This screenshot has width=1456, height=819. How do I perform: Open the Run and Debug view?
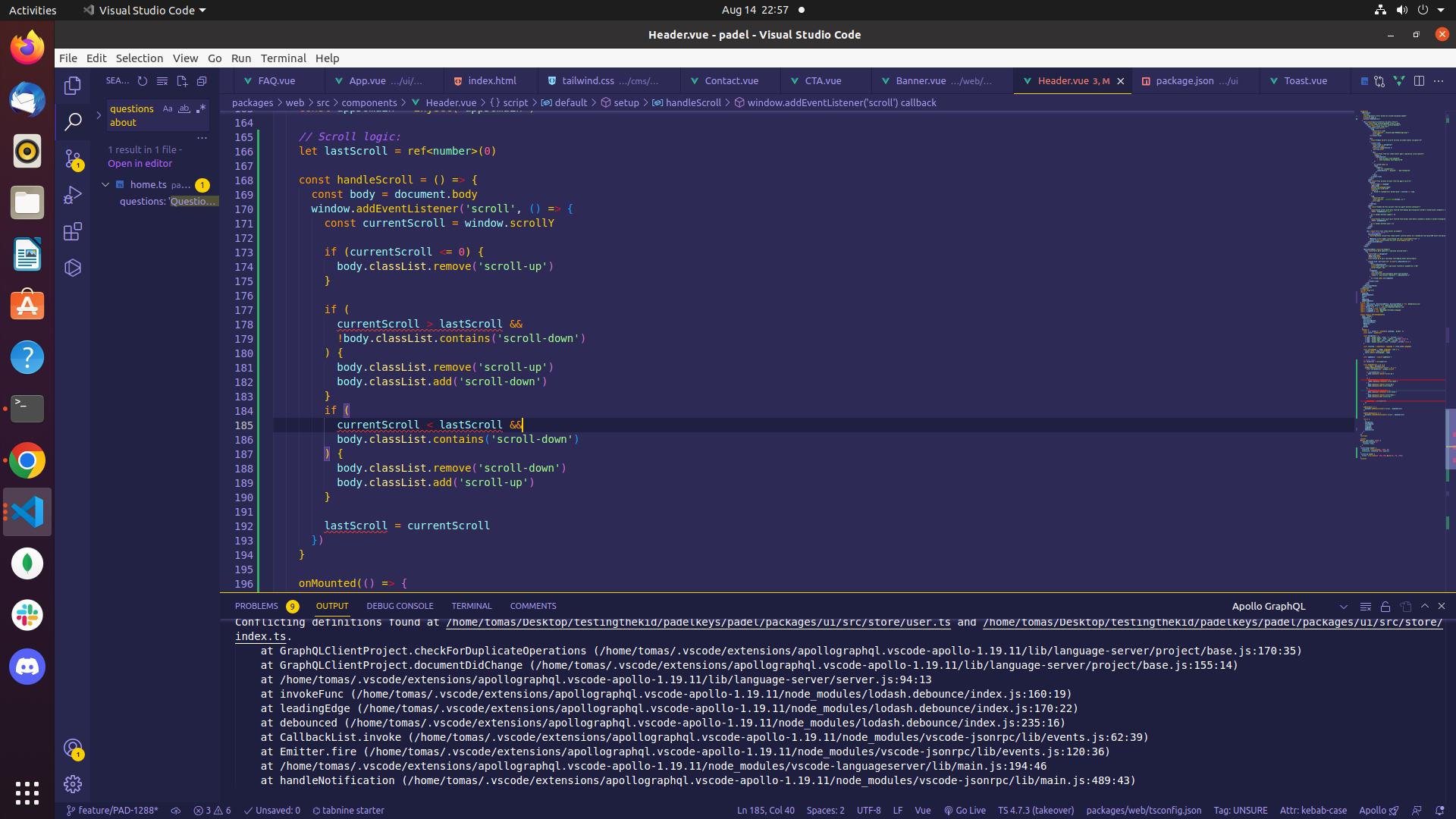pos(73,195)
